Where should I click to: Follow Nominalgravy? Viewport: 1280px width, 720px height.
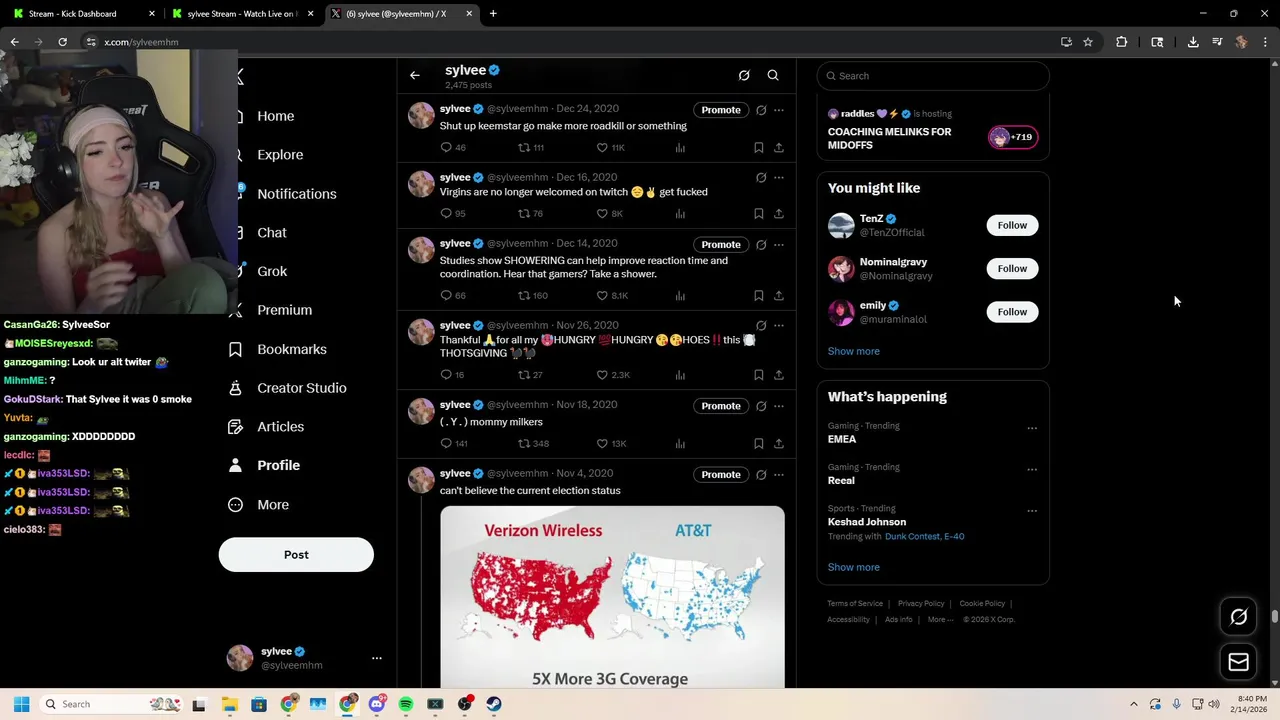[1012, 268]
